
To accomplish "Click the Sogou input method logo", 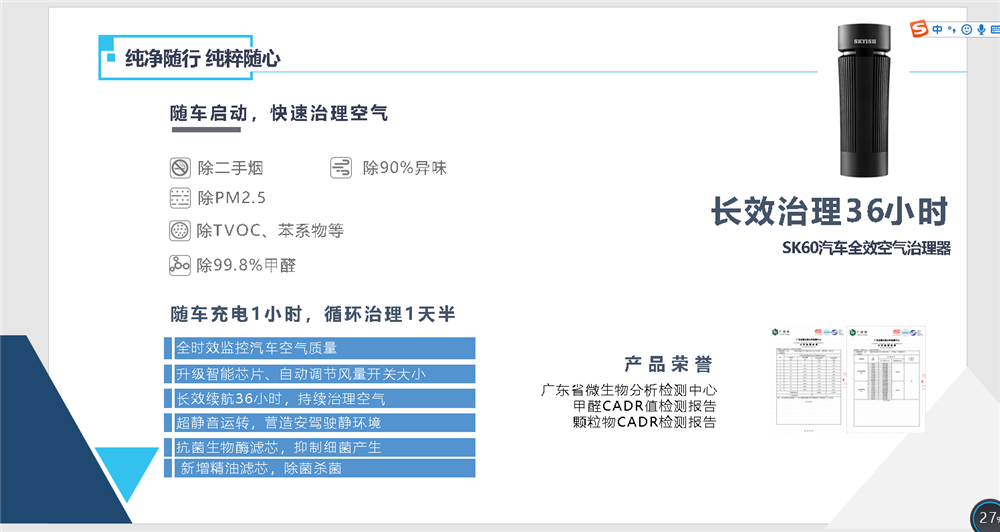I will point(919,29).
